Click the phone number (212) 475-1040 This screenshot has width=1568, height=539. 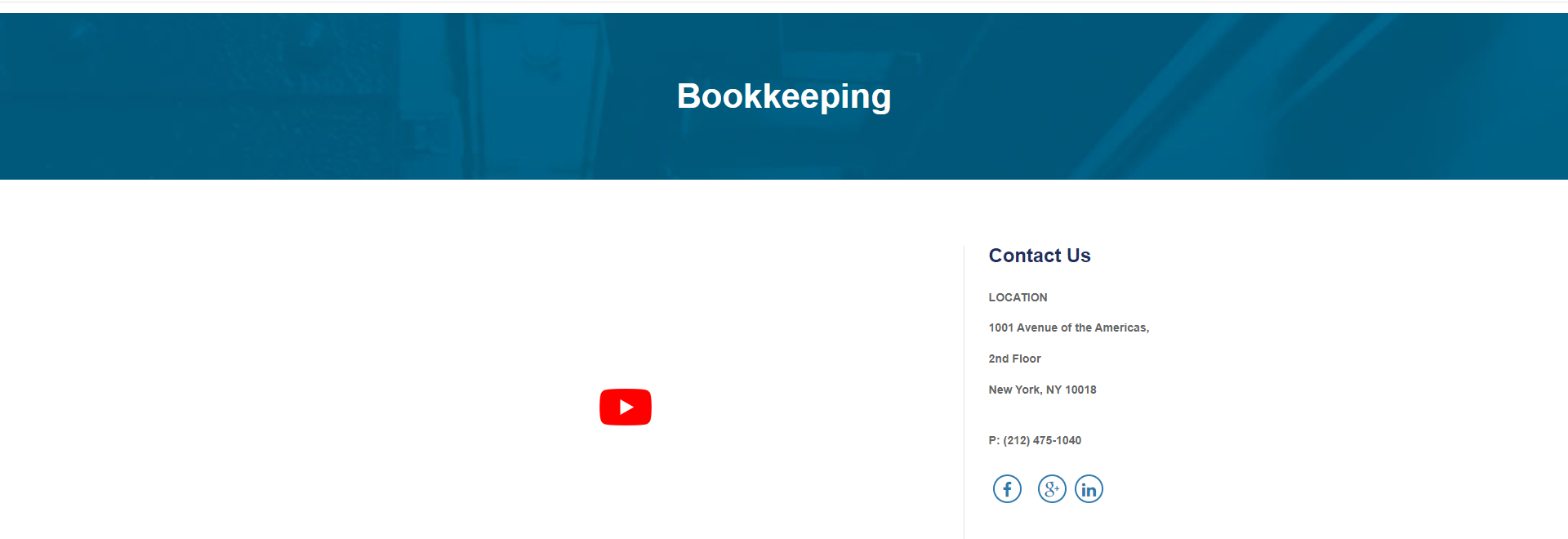click(x=1042, y=440)
